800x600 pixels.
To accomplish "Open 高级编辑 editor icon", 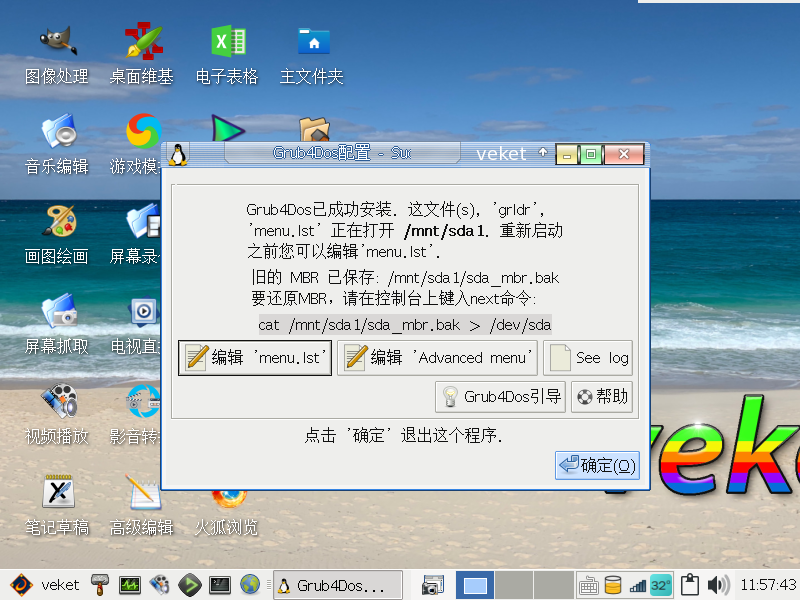I will [x=143, y=491].
